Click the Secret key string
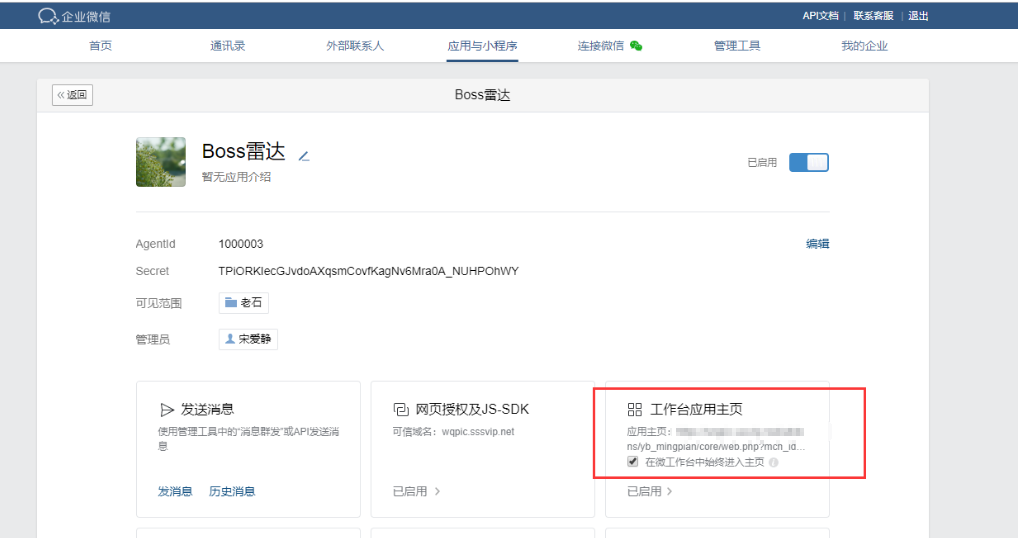This screenshot has width=1019, height=538. tap(368, 271)
